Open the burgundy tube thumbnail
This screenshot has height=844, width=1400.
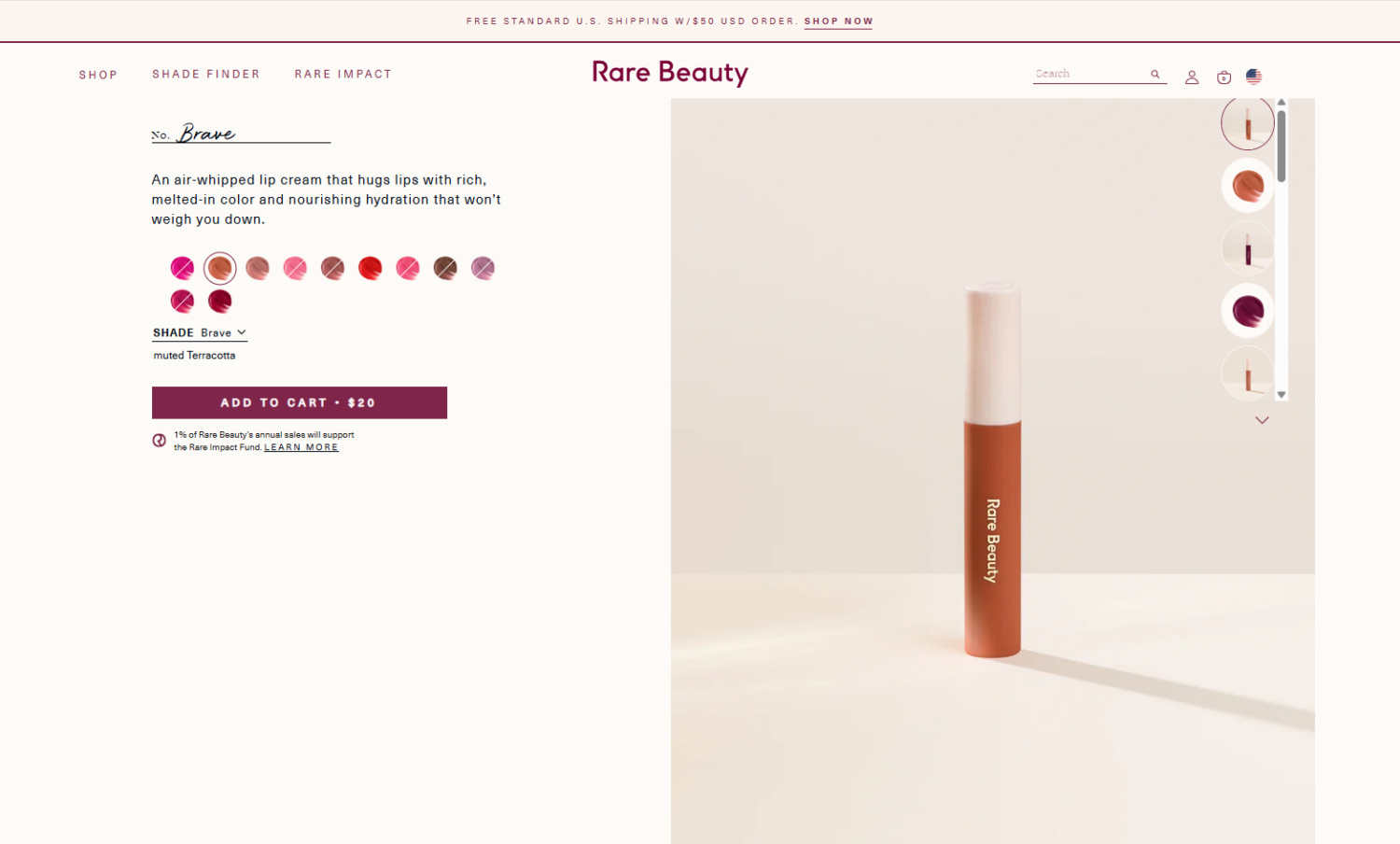(x=1248, y=248)
